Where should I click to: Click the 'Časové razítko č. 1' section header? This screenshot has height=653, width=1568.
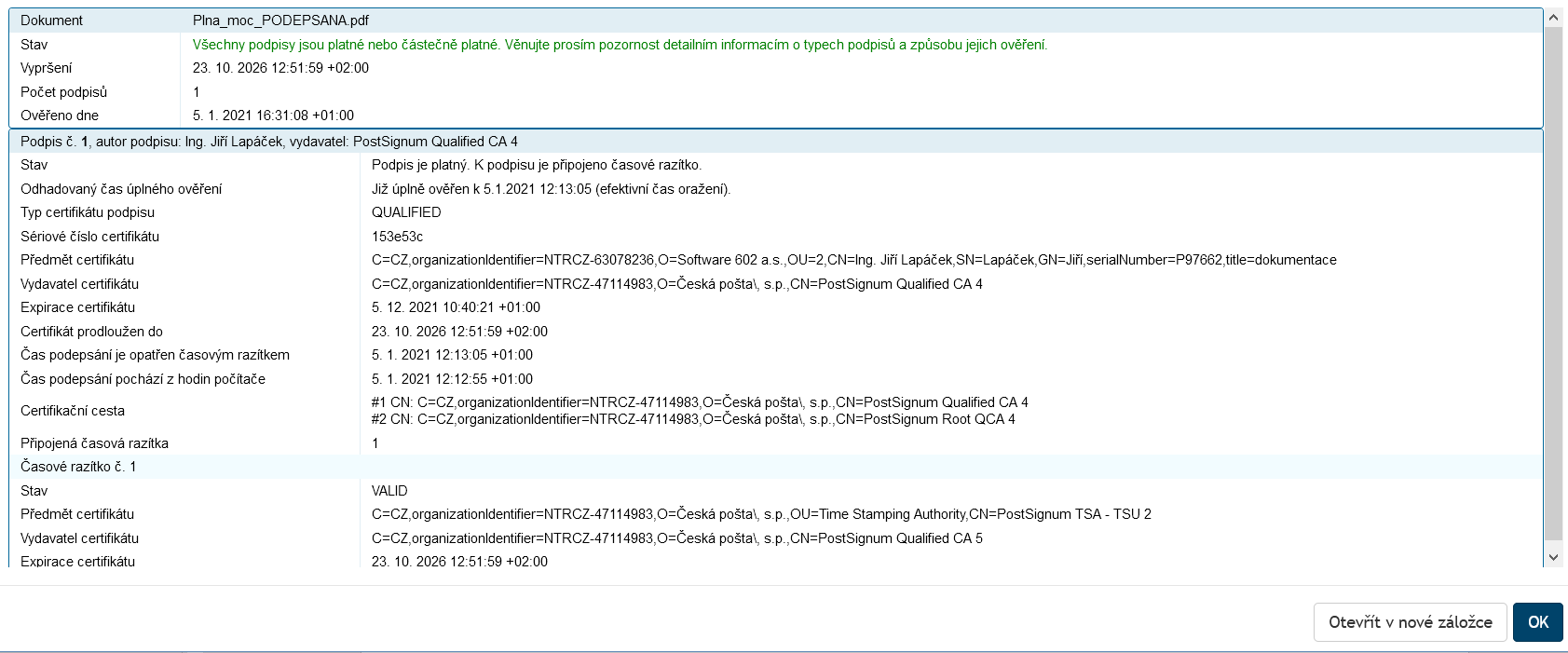point(78,467)
